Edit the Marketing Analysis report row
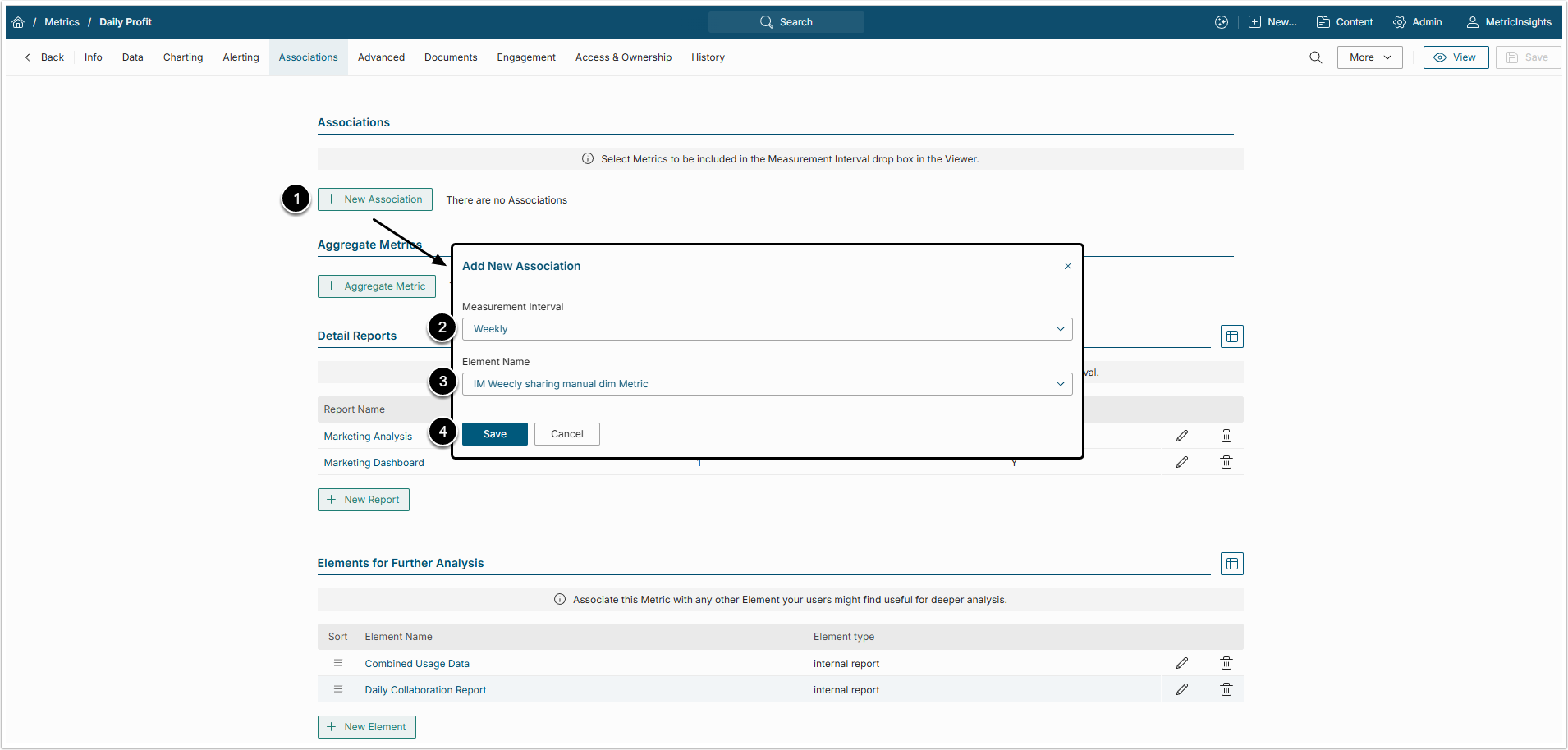The image size is (1568, 750). pyautogui.click(x=1181, y=436)
